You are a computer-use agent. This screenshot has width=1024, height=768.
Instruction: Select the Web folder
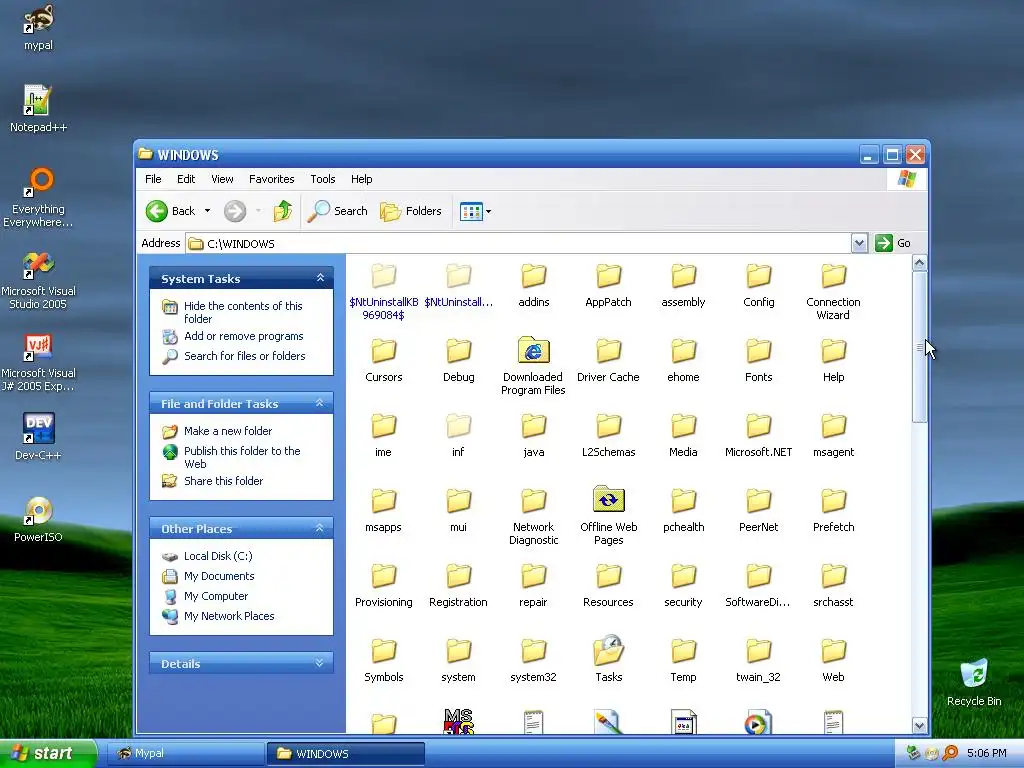tap(833, 660)
